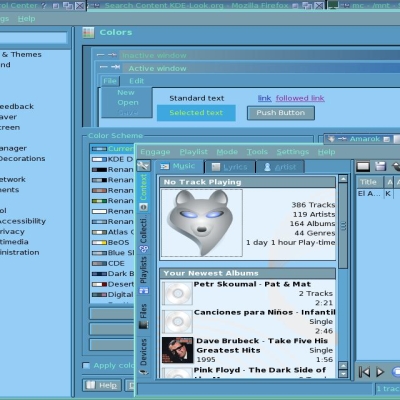This screenshot has width=400, height=400.
Task: Open the Devices sidebar tab in Amarok
Action: coord(143,357)
